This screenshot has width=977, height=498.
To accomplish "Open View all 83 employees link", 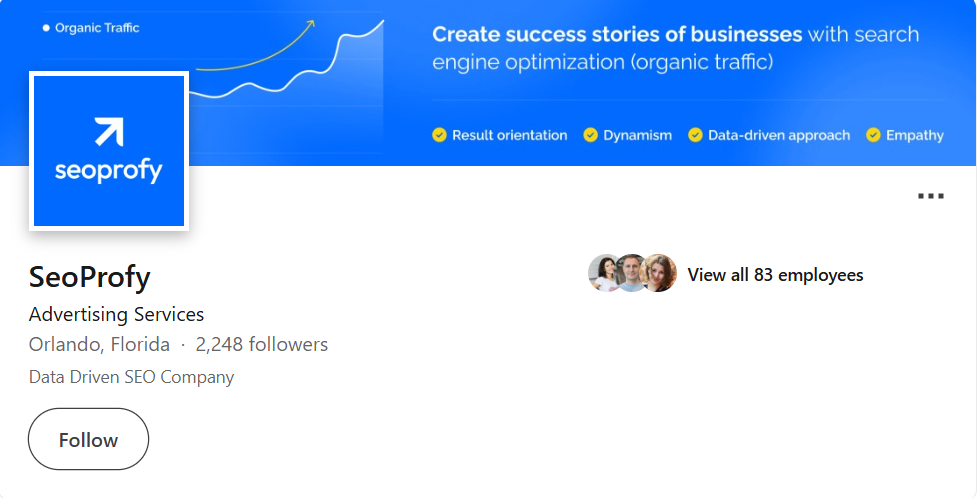I will tap(775, 275).
